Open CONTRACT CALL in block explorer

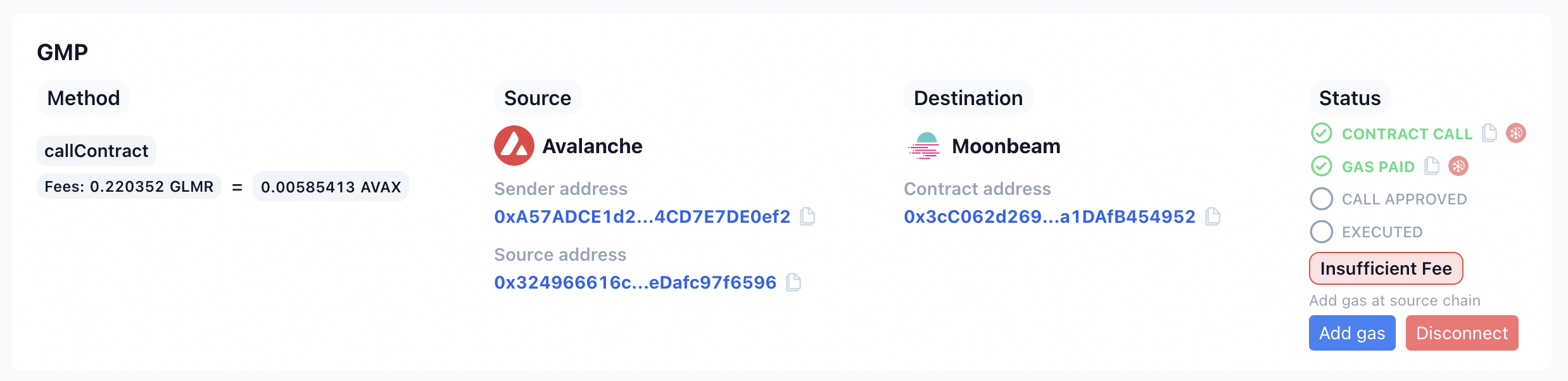pos(1516,133)
